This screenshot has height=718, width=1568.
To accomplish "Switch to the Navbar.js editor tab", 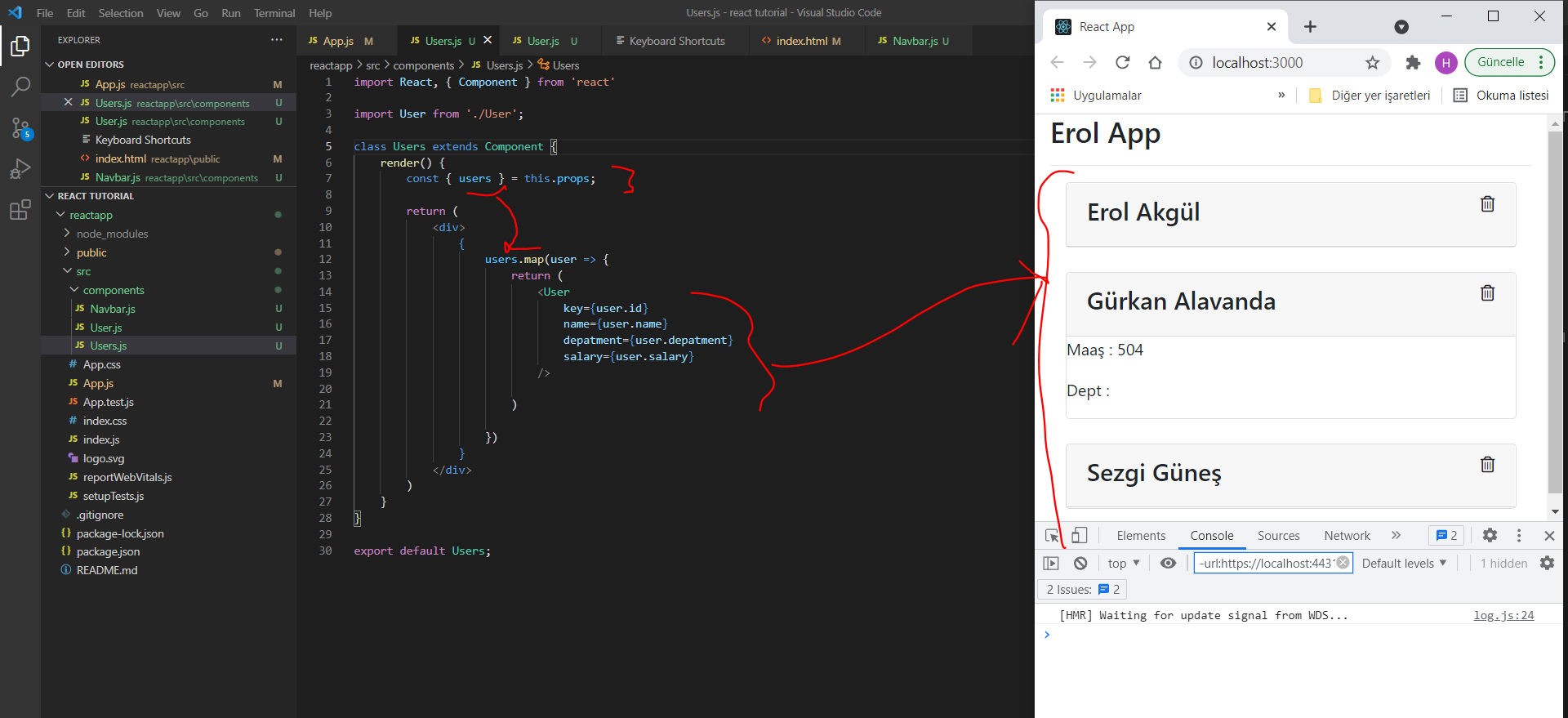I will 914,41.
